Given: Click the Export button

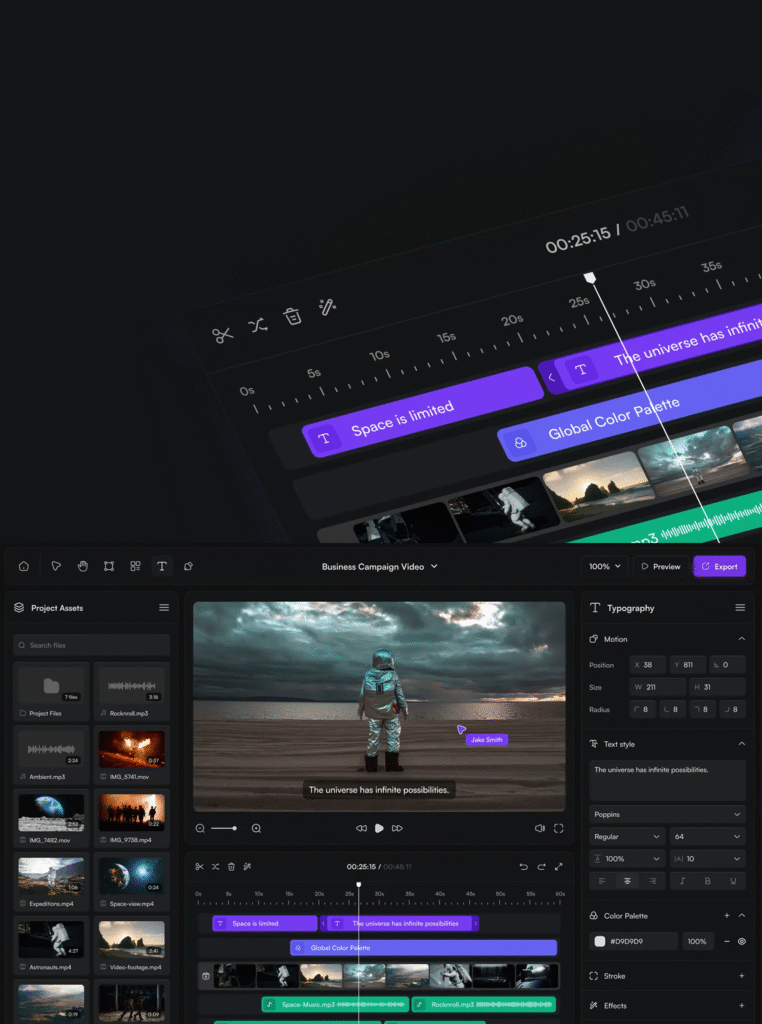Looking at the screenshot, I should 720,566.
